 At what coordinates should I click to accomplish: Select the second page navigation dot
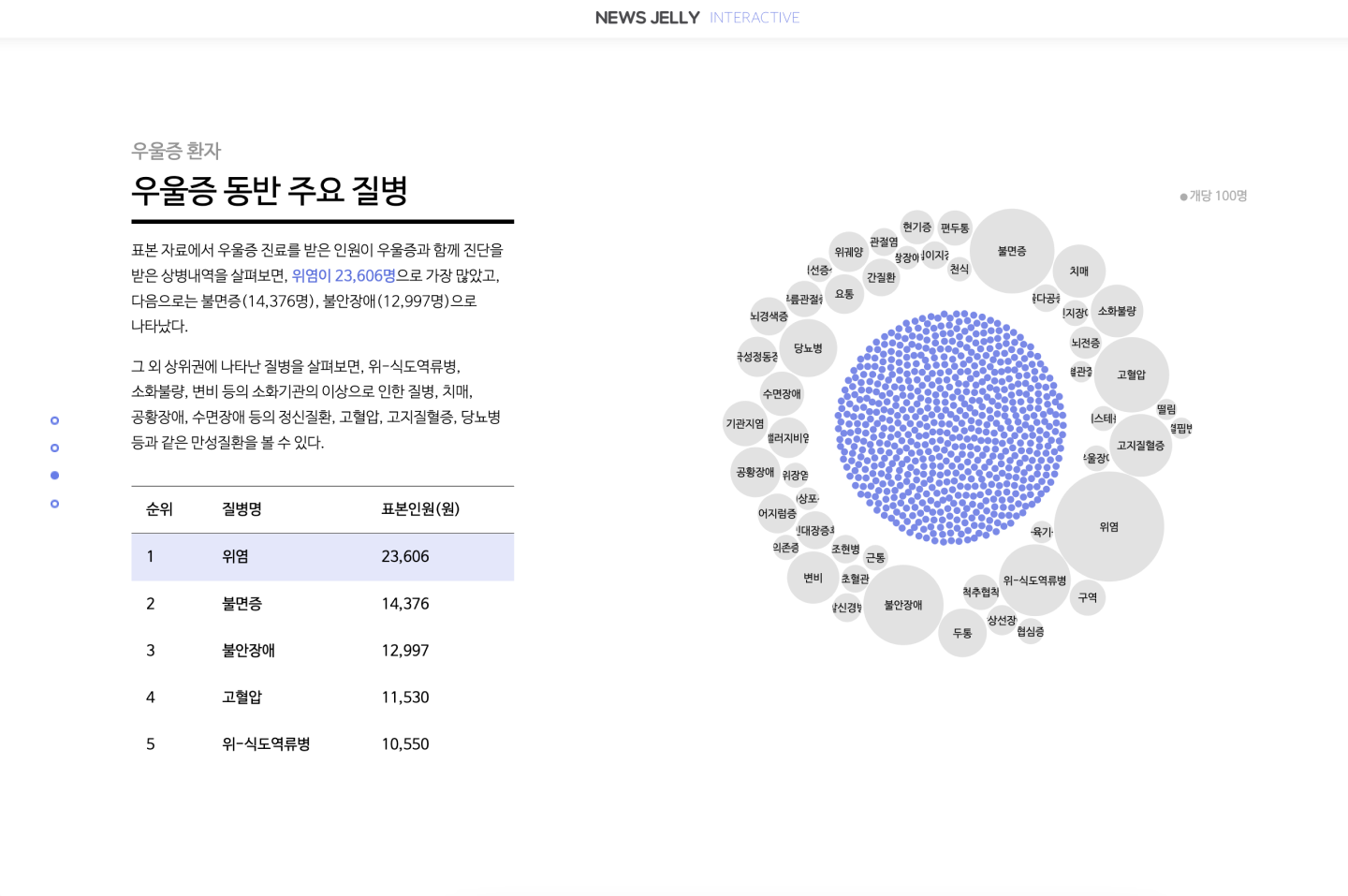[x=55, y=448]
